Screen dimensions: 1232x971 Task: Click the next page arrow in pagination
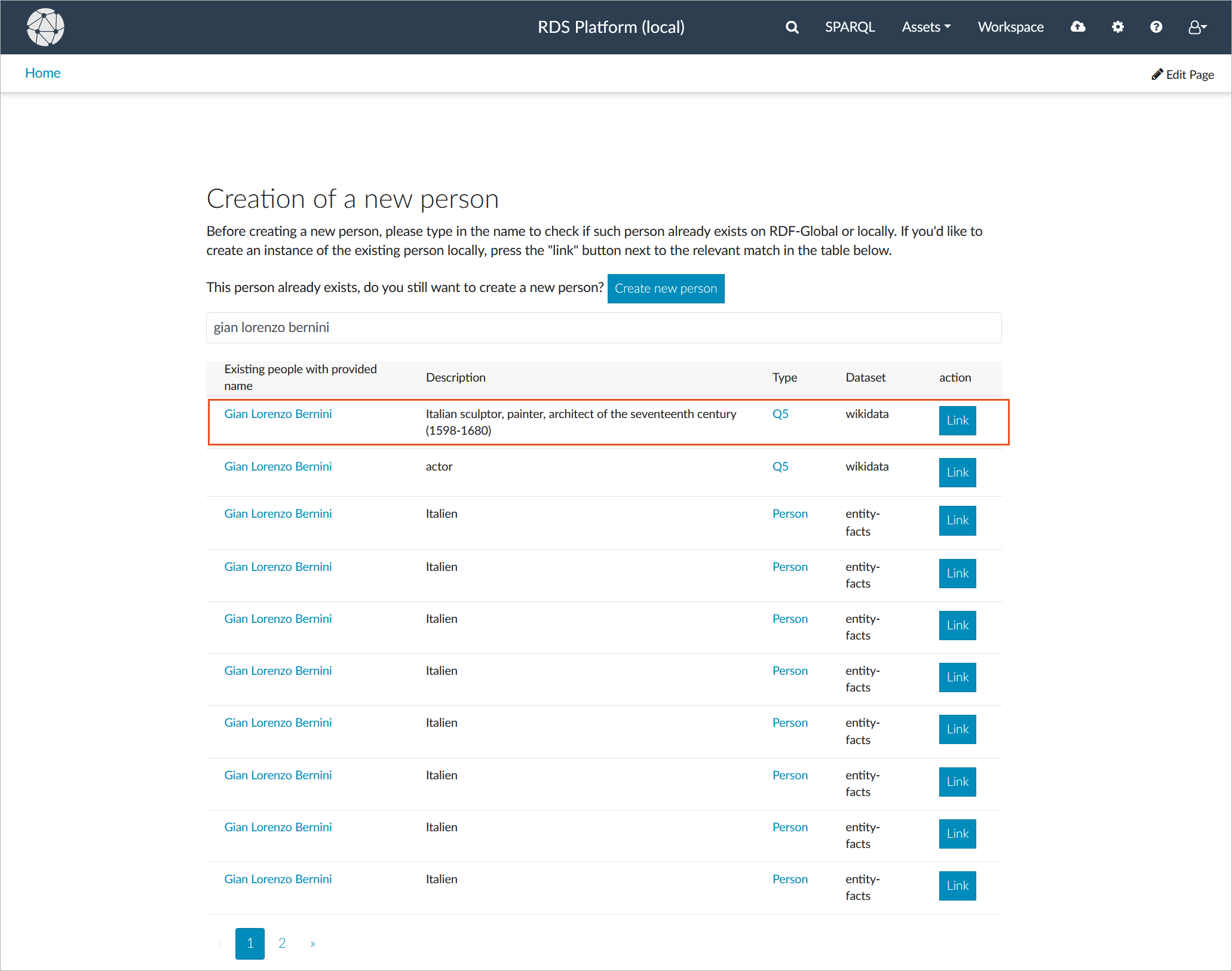point(312,944)
